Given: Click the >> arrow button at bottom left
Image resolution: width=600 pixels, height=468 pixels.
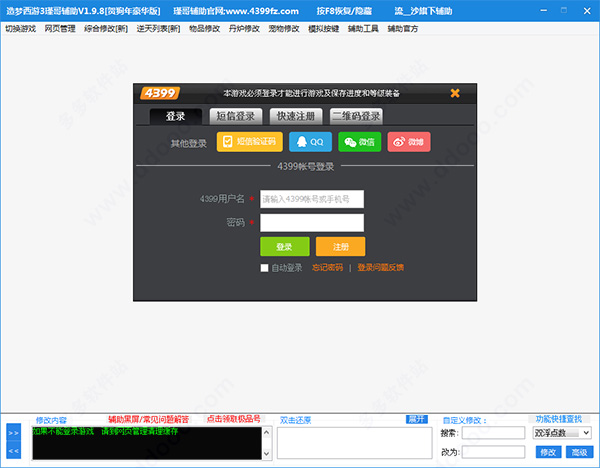Looking at the screenshot, I should pos(14,433).
